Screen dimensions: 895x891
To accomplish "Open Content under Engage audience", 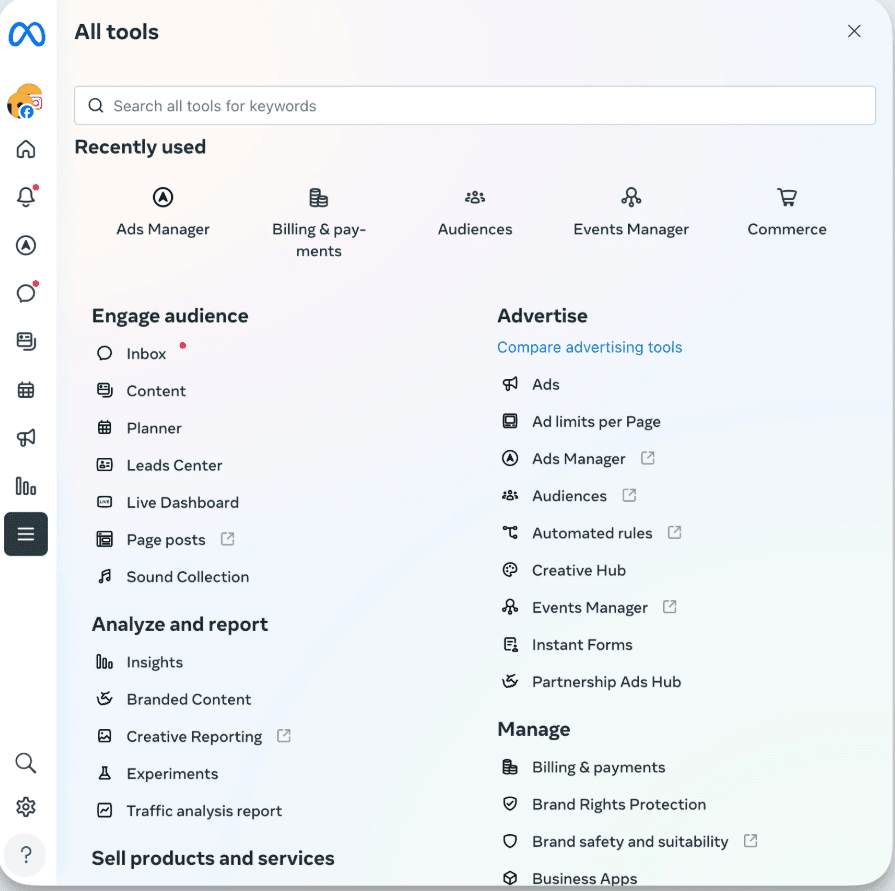I will pos(142,391).
